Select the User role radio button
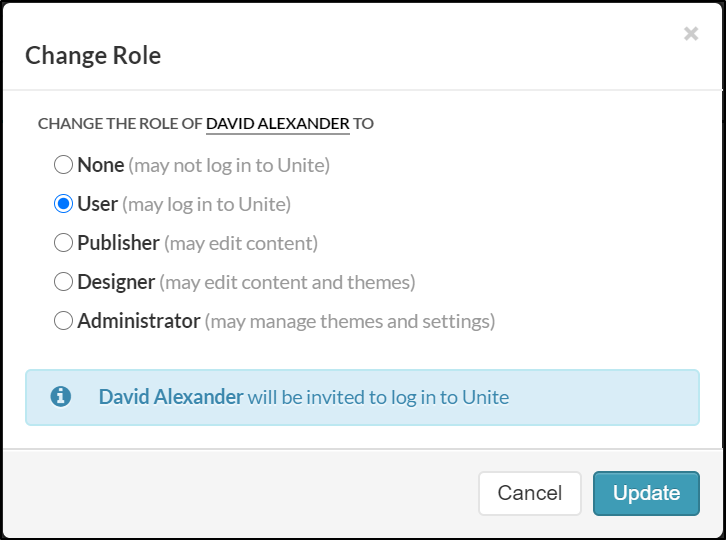This screenshot has height=540, width=726. 63,204
